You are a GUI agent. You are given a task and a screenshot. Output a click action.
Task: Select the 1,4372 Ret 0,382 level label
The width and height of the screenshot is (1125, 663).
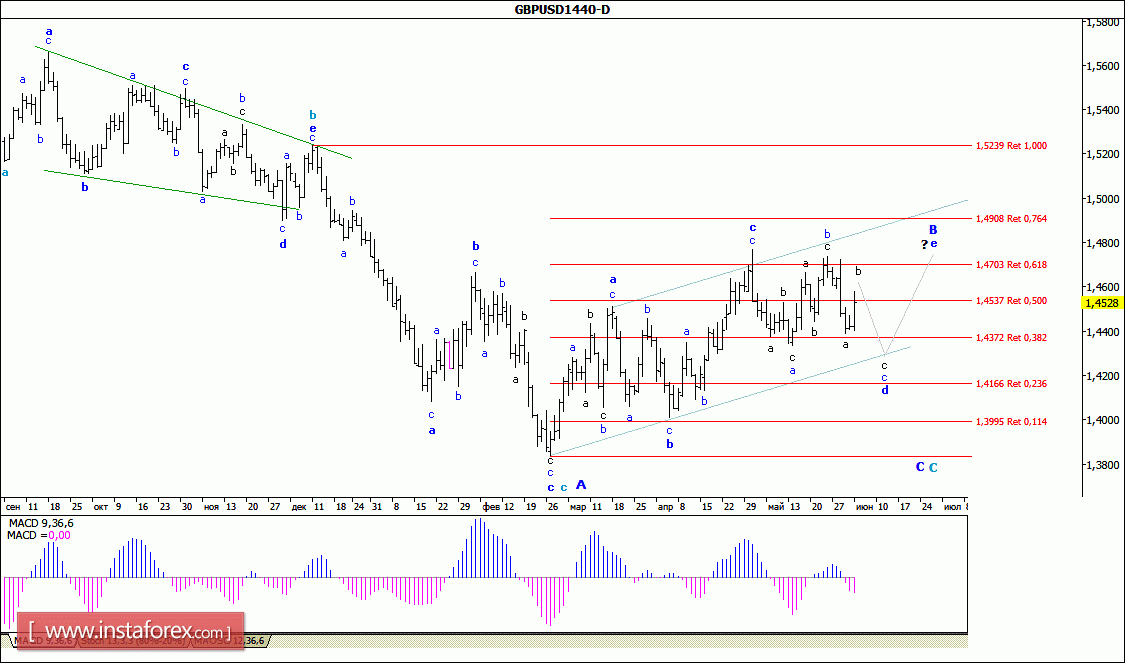(1011, 337)
